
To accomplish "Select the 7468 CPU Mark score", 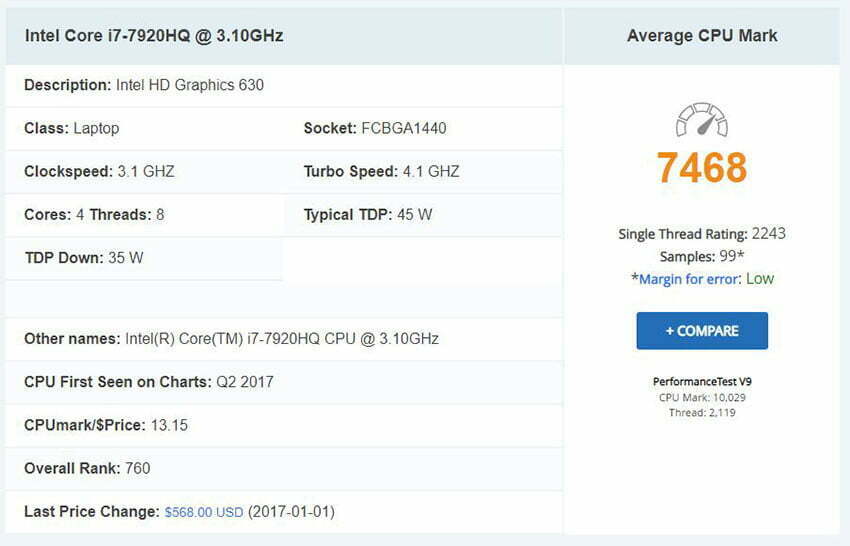I will [701, 167].
